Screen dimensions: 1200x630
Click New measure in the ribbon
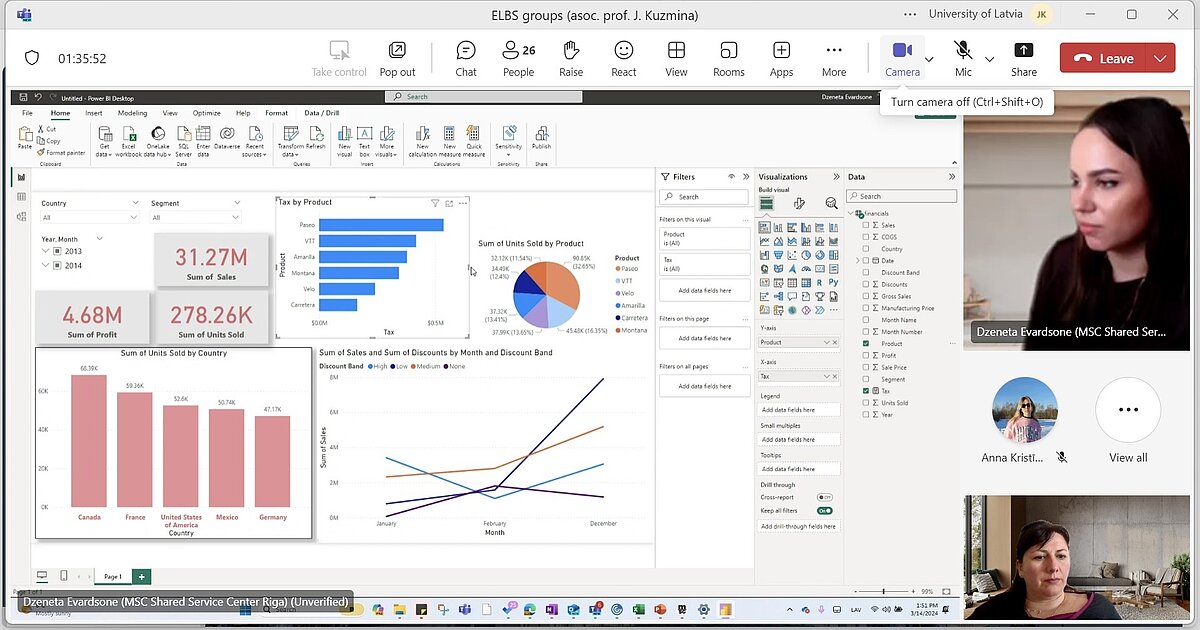tap(450, 140)
